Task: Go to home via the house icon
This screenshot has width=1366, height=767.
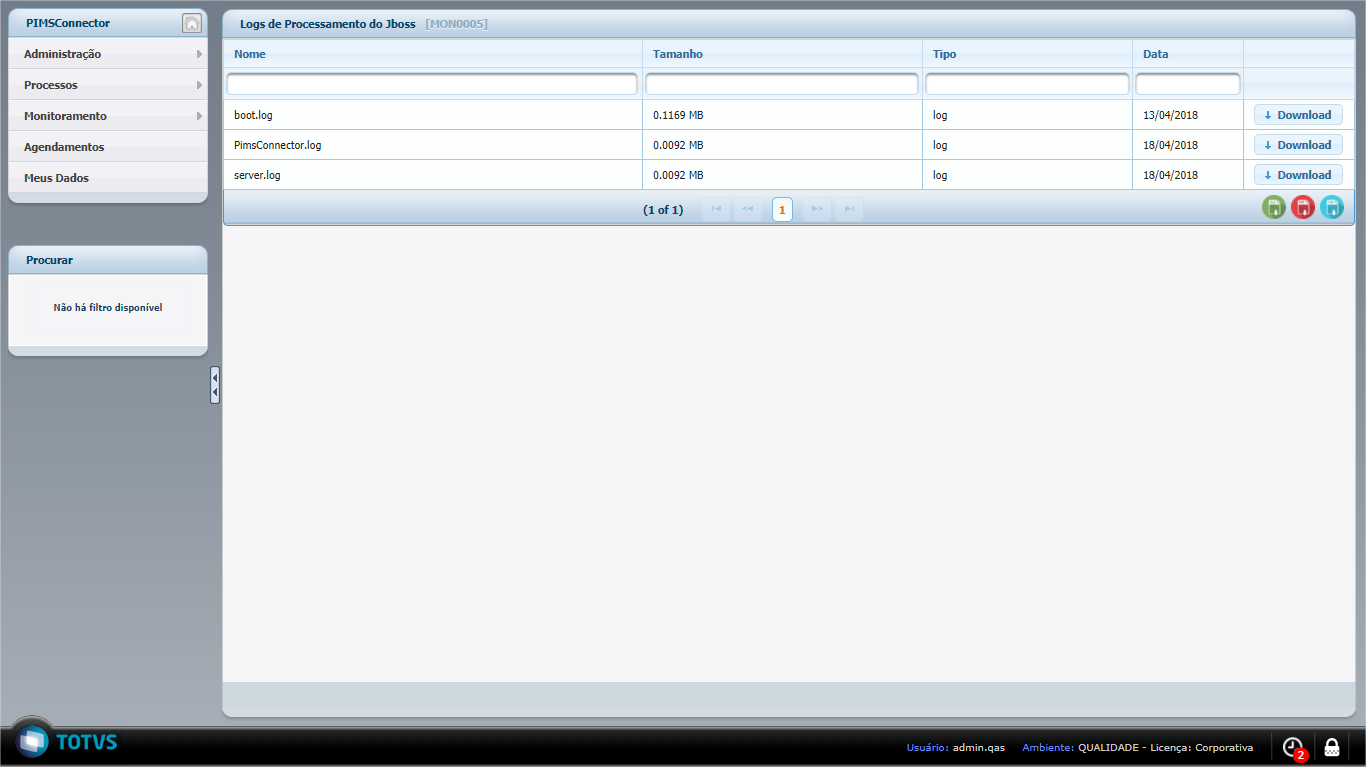Action: coord(192,23)
